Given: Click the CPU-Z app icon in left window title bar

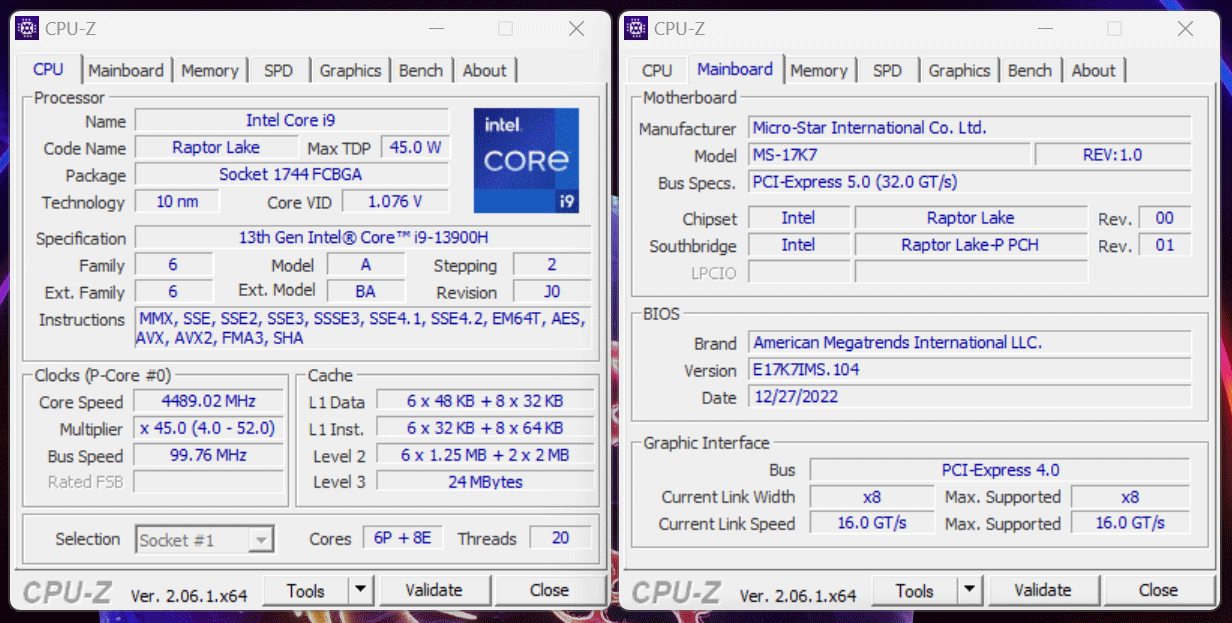Looking at the screenshot, I should click(x=29, y=28).
